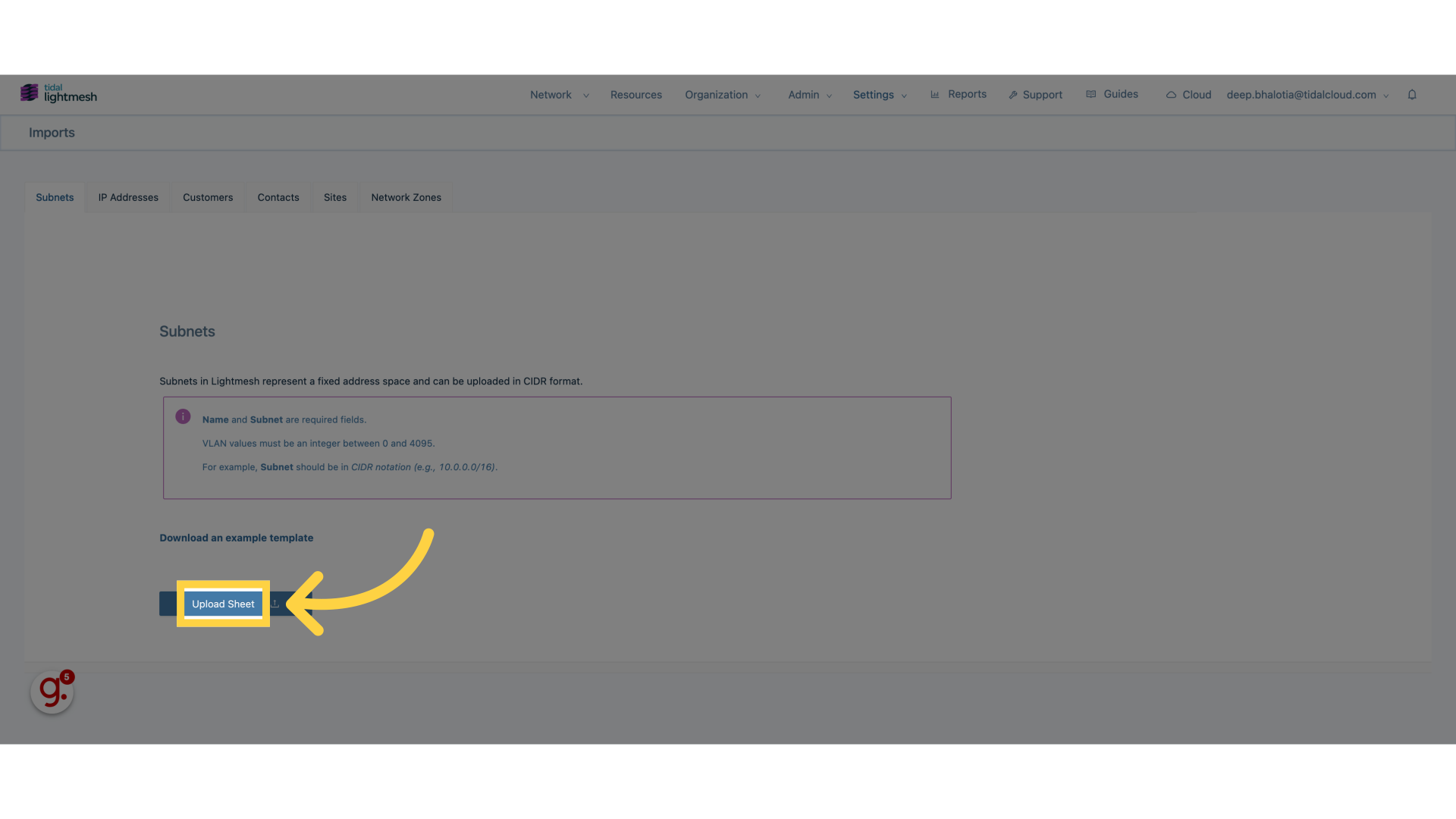Click the Reports icon
The image size is (1456, 819).
934,94
